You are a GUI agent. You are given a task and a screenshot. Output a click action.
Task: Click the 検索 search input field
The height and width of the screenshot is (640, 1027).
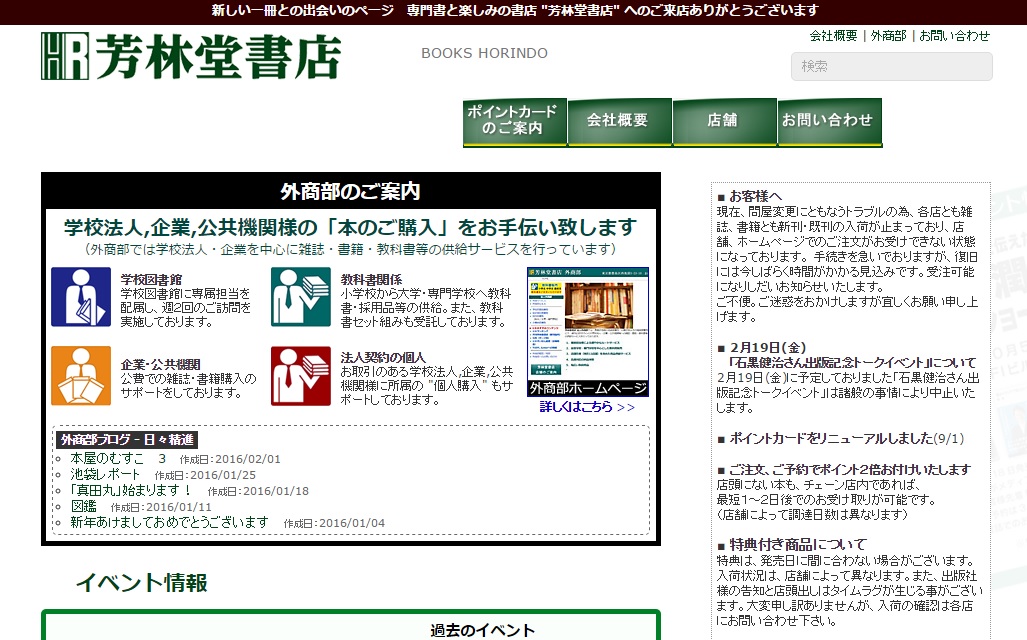[891, 67]
